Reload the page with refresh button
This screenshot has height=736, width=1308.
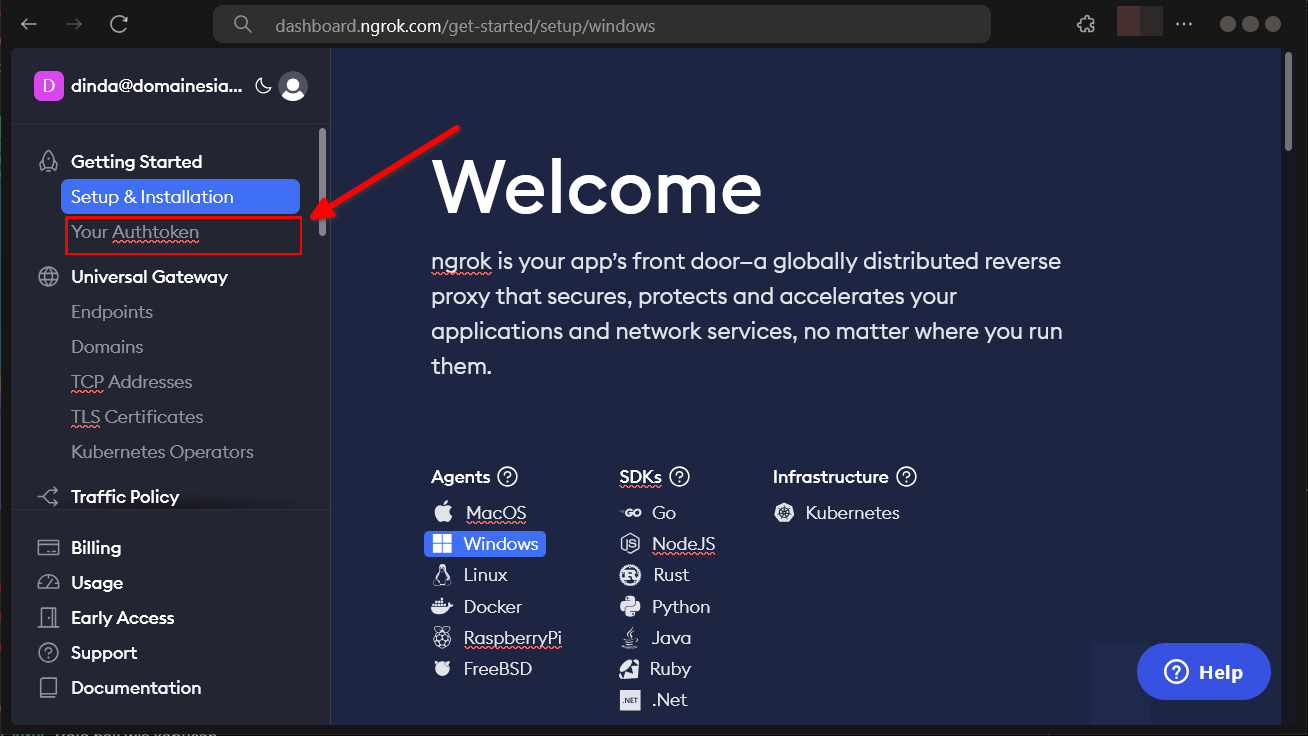tap(119, 24)
